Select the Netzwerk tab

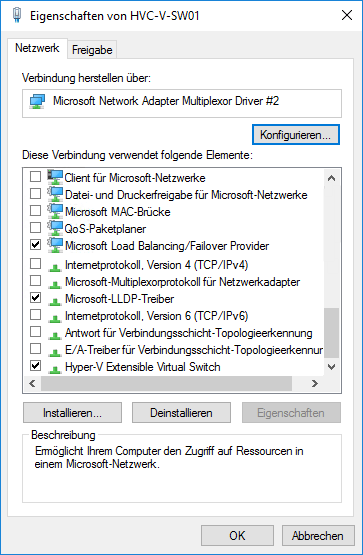[37, 48]
